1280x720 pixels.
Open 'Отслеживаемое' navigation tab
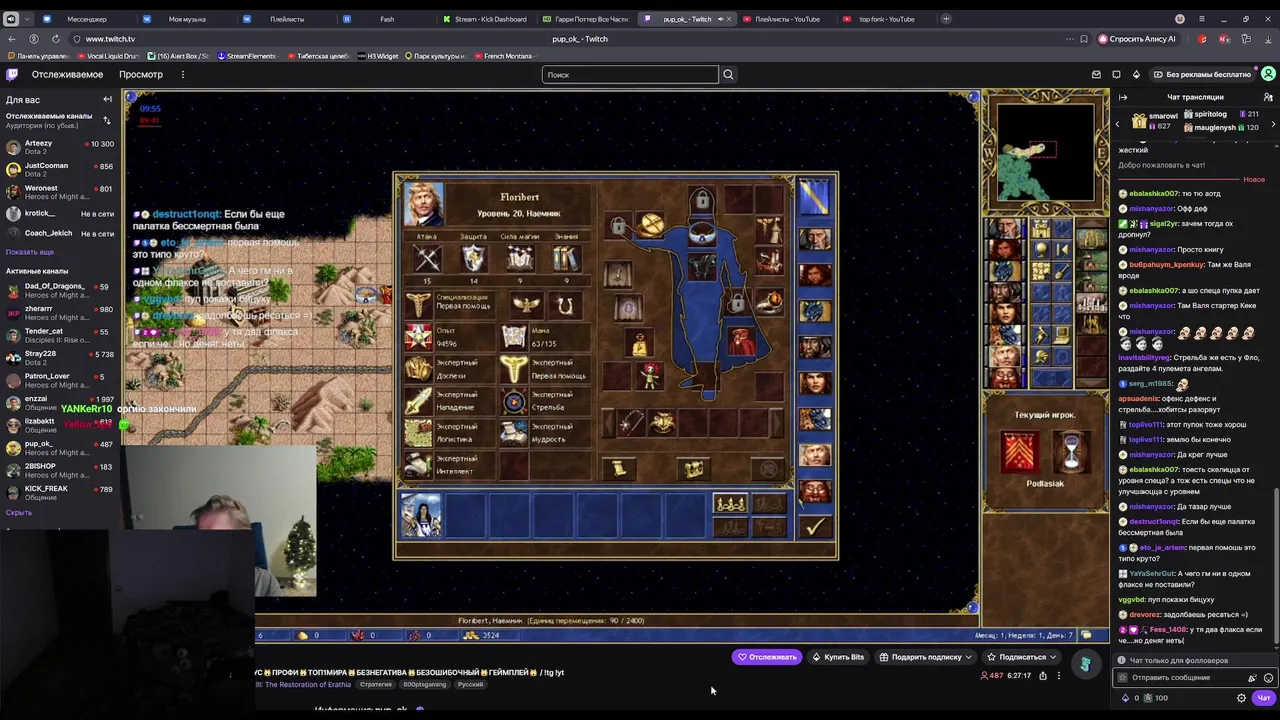click(x=67, y=74)
